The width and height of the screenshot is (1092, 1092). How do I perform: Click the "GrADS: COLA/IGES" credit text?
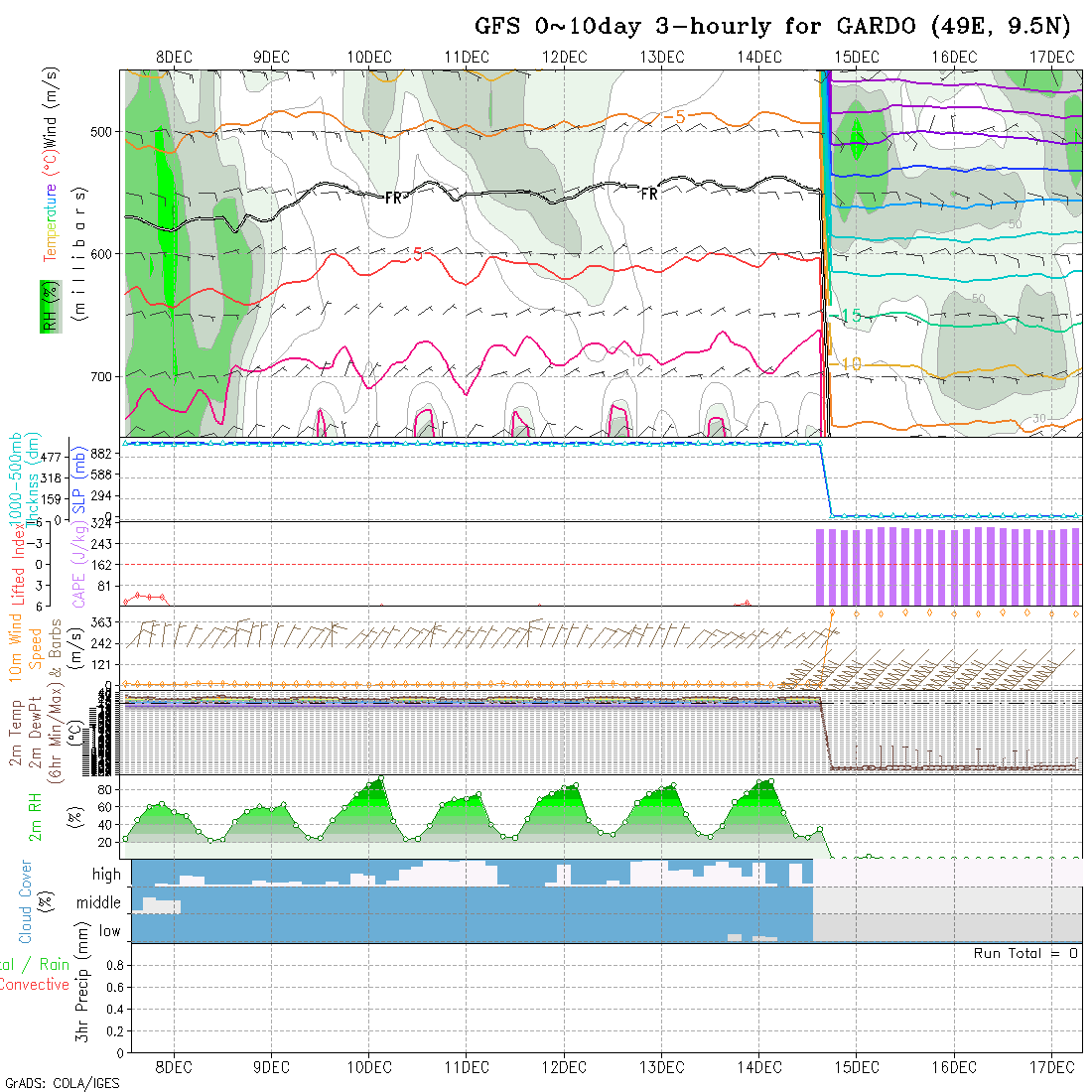[x=62, y=1083]
